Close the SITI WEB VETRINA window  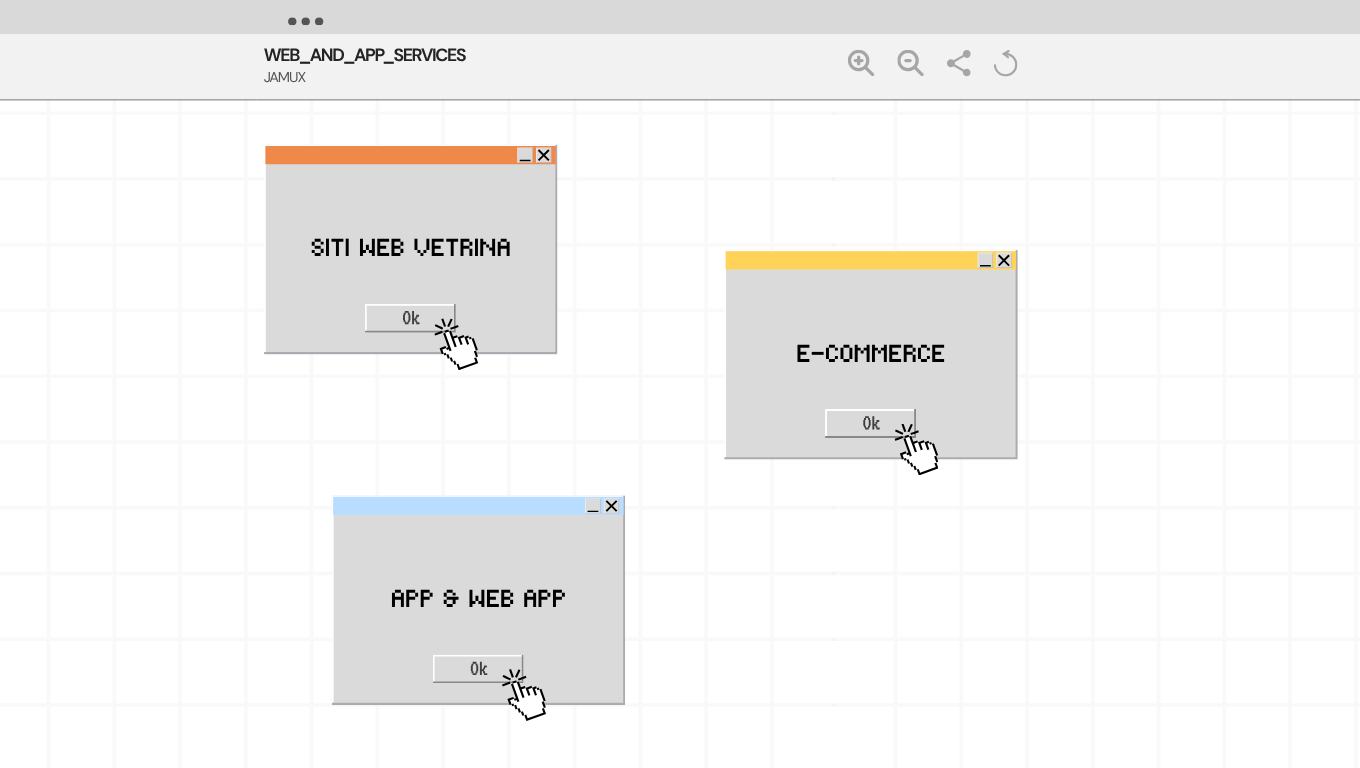[x=544, y=155]
